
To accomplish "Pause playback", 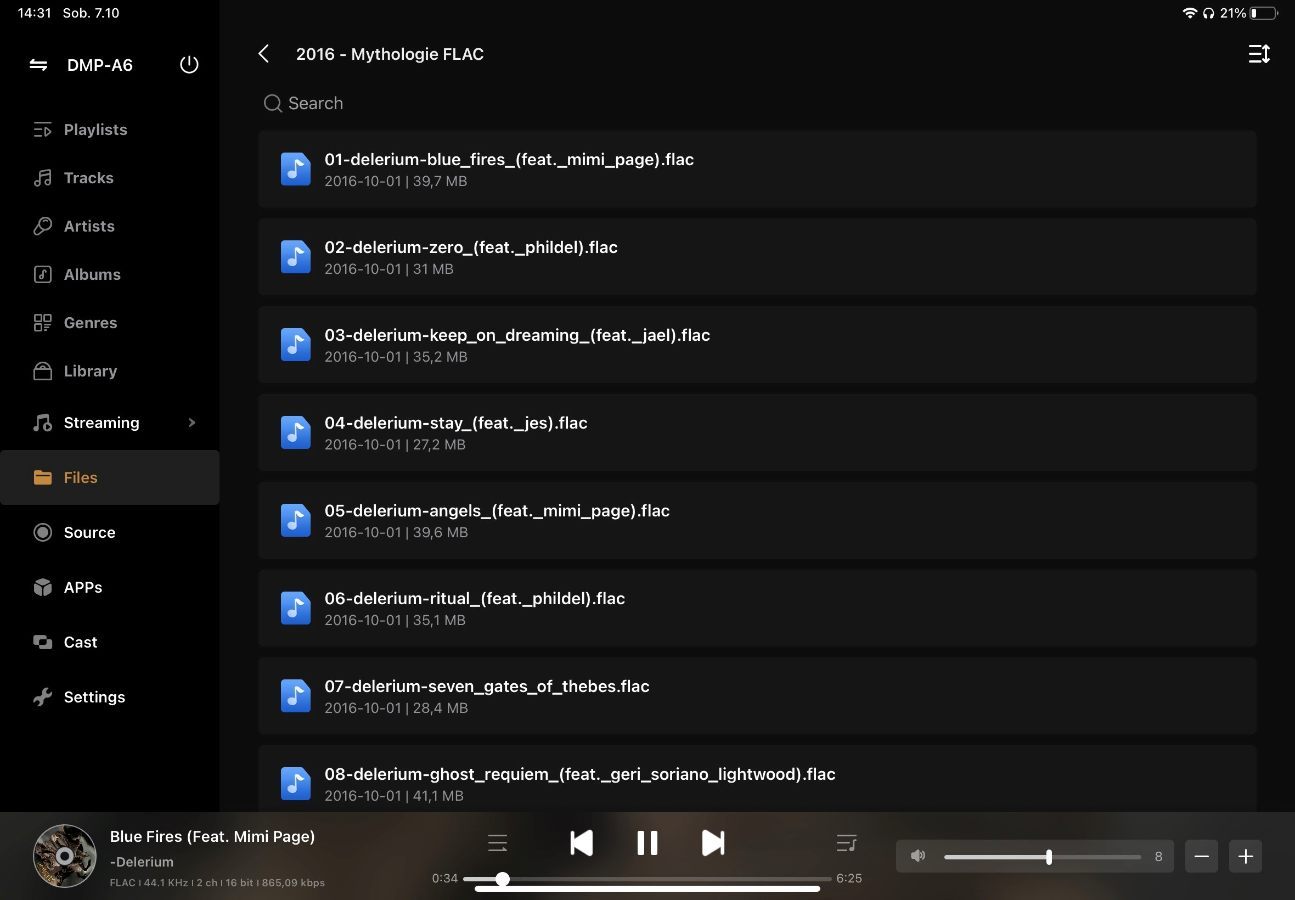I will point(647,843).
